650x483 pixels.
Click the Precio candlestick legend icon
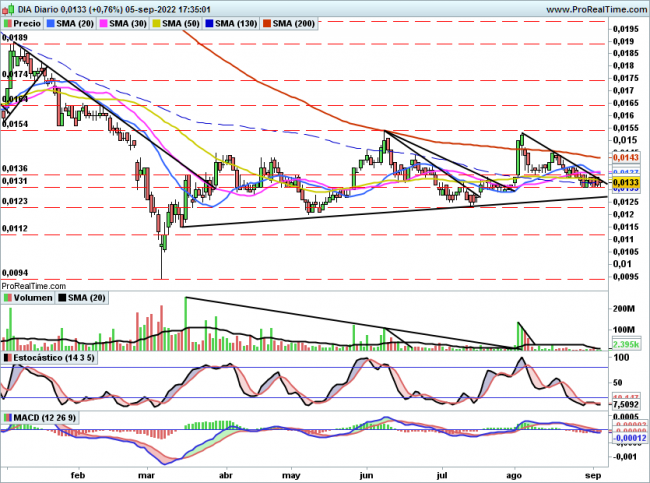9,22
